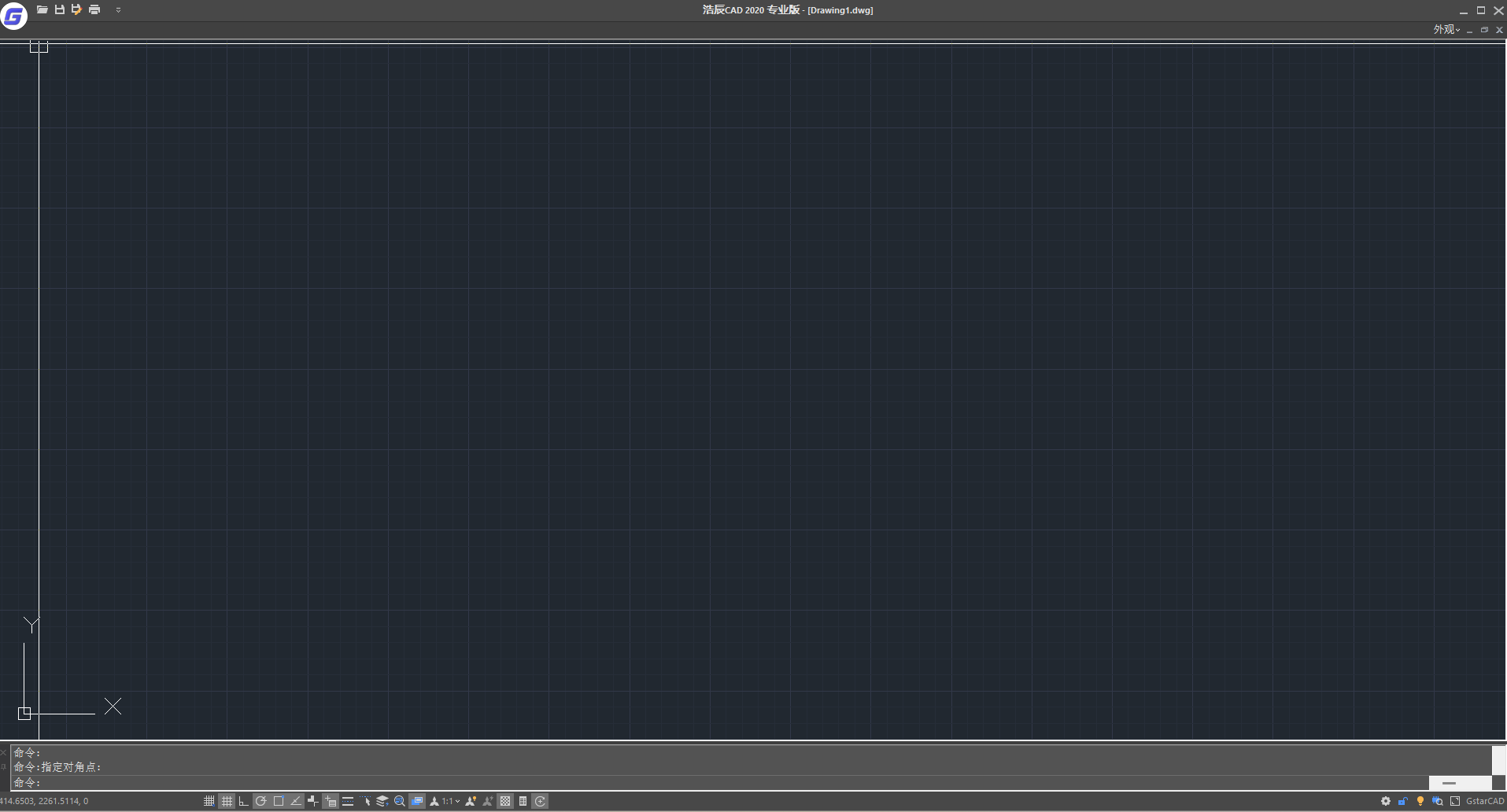Toggle grid display in status bar
Screen dimensions: 1507x812
[x=227, y=801]
